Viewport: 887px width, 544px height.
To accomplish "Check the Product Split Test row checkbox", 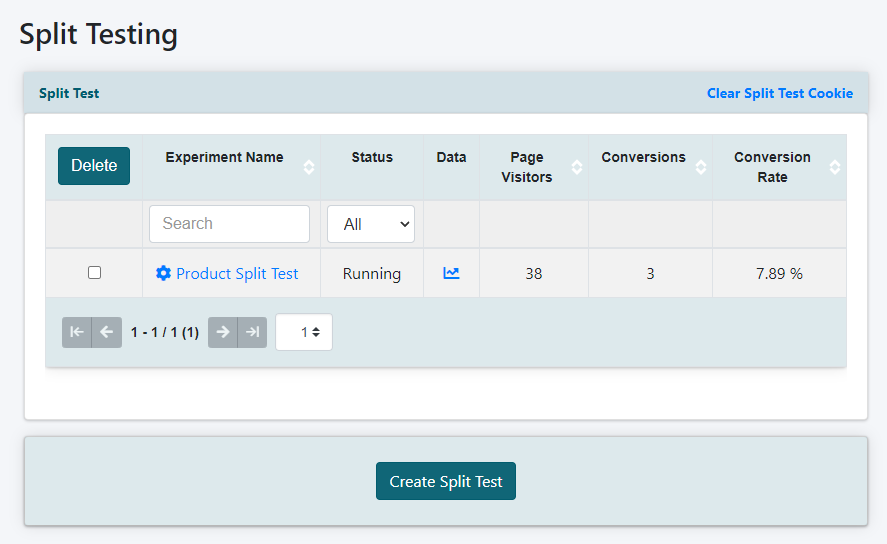I will (95, 272).
